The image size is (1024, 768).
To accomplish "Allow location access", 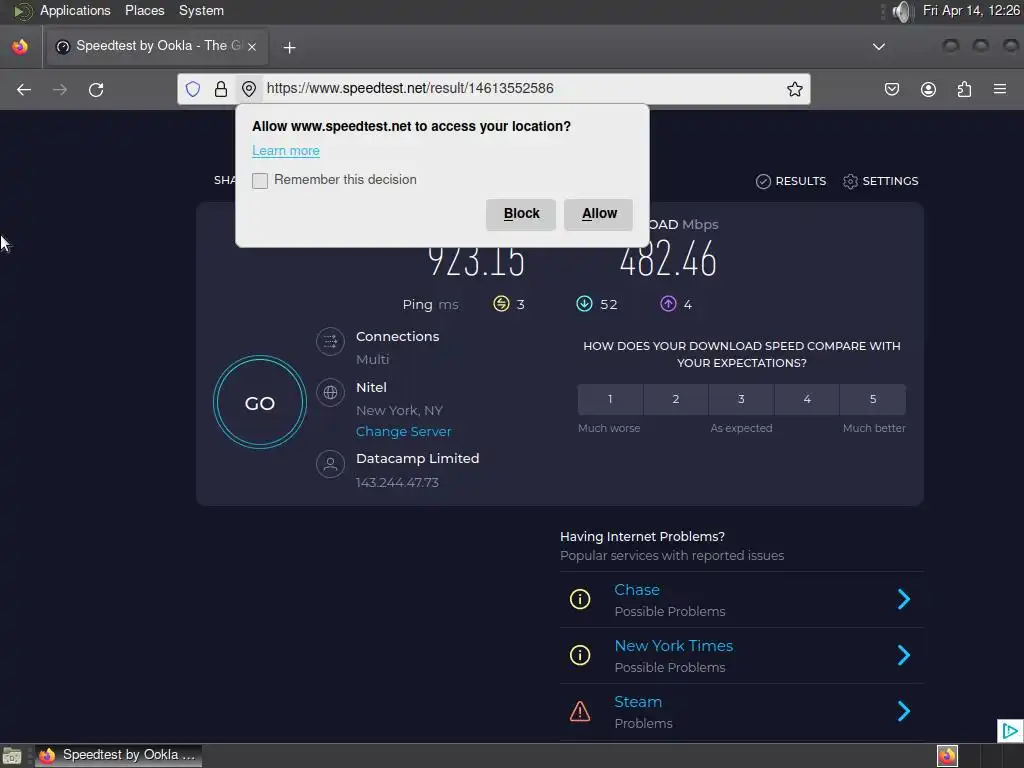I will 598,214.
